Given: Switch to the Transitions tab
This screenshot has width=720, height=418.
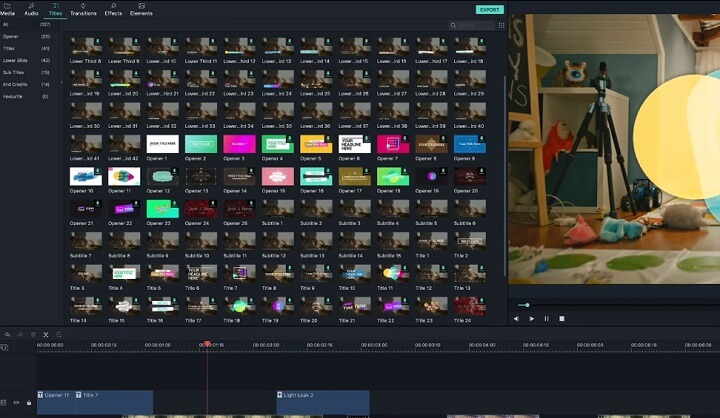Looking at the screenshot, I should pos(83,10).
